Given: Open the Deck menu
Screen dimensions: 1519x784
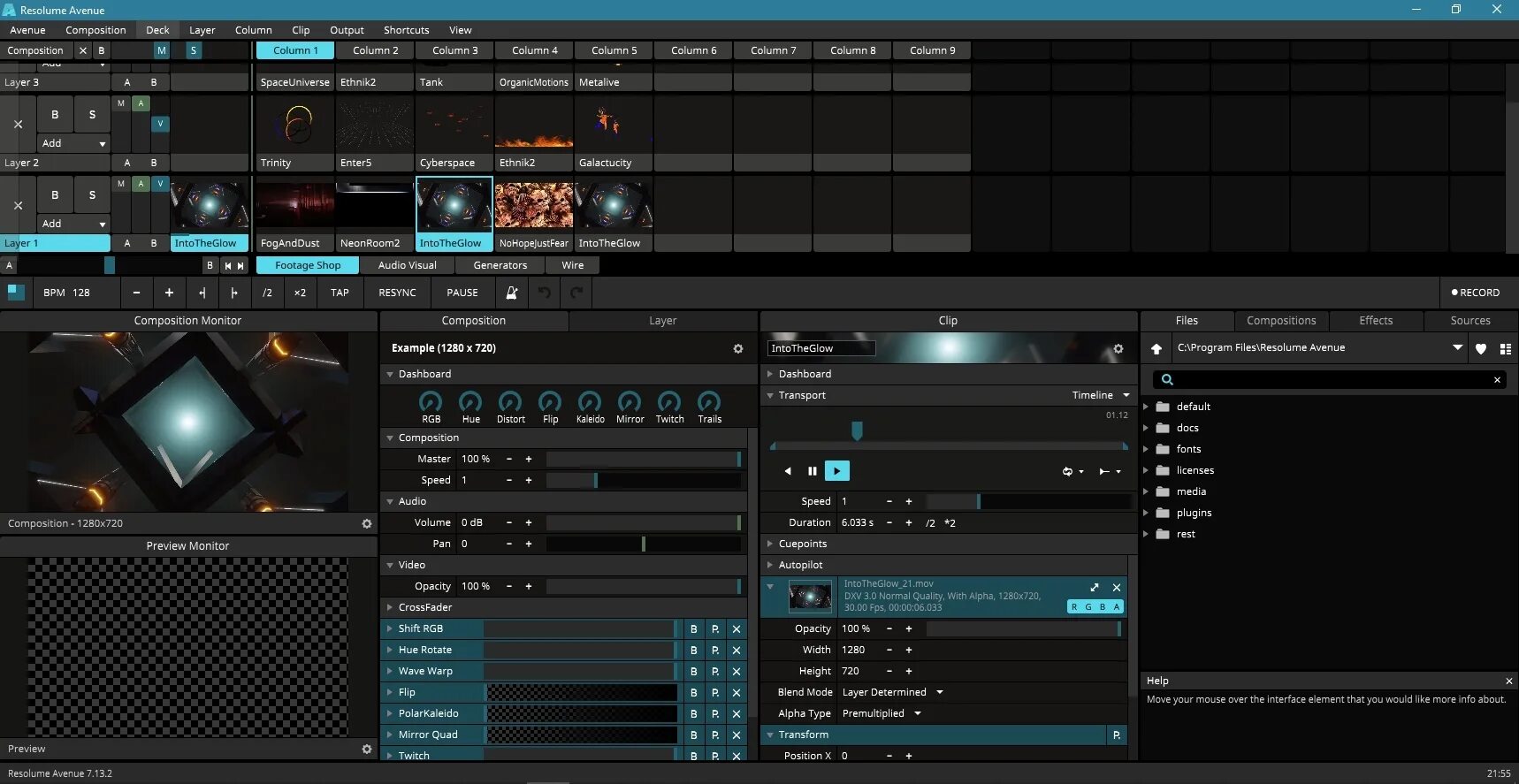Looking at the screenshot, I should (157, 30).
